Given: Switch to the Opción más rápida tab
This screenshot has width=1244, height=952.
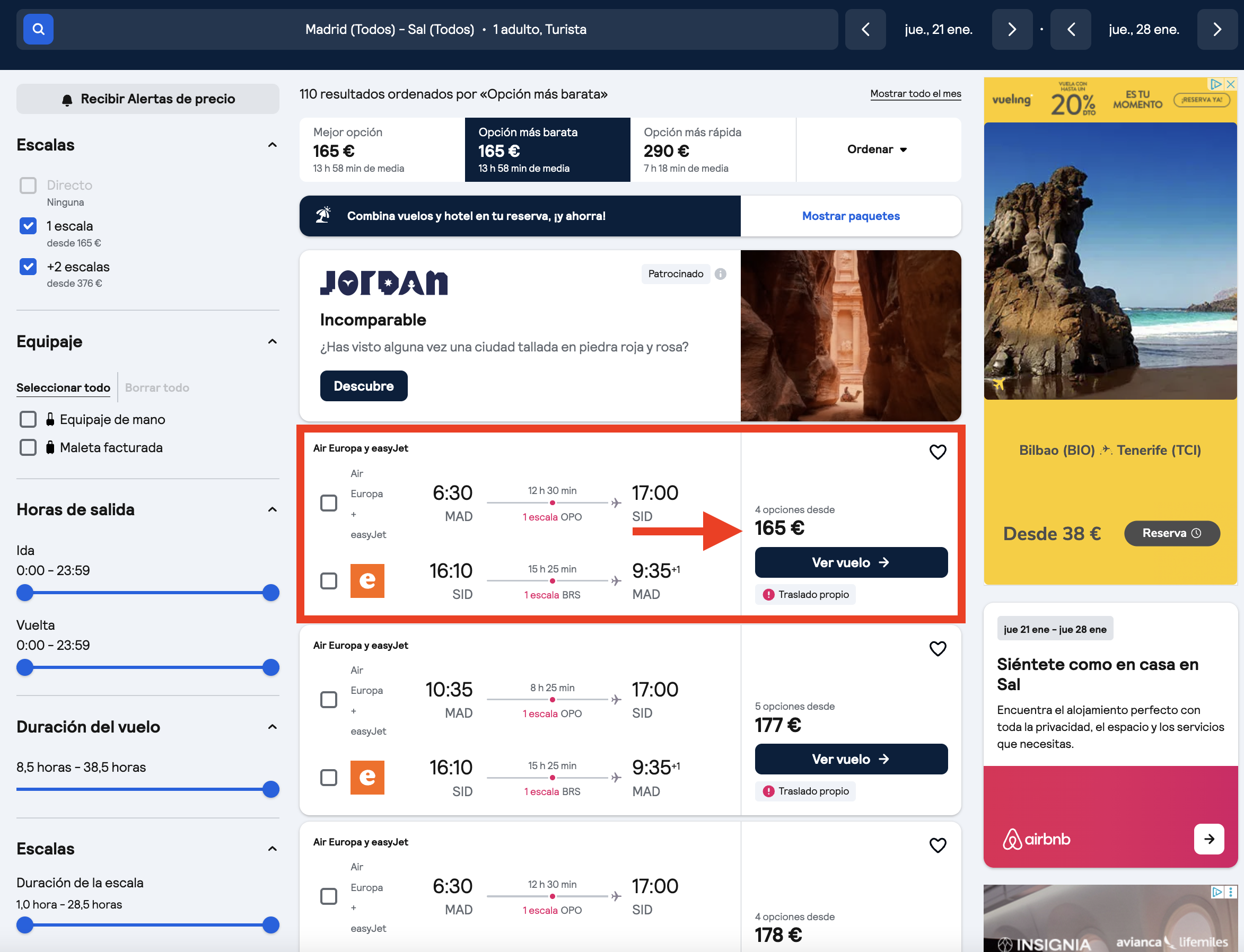Looking at the screenshot, I should tap(713, 149).
